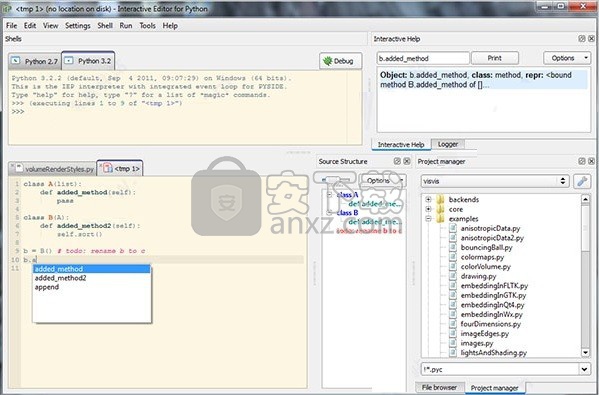Select embeddingInFLTK.py file

(494, 286)
